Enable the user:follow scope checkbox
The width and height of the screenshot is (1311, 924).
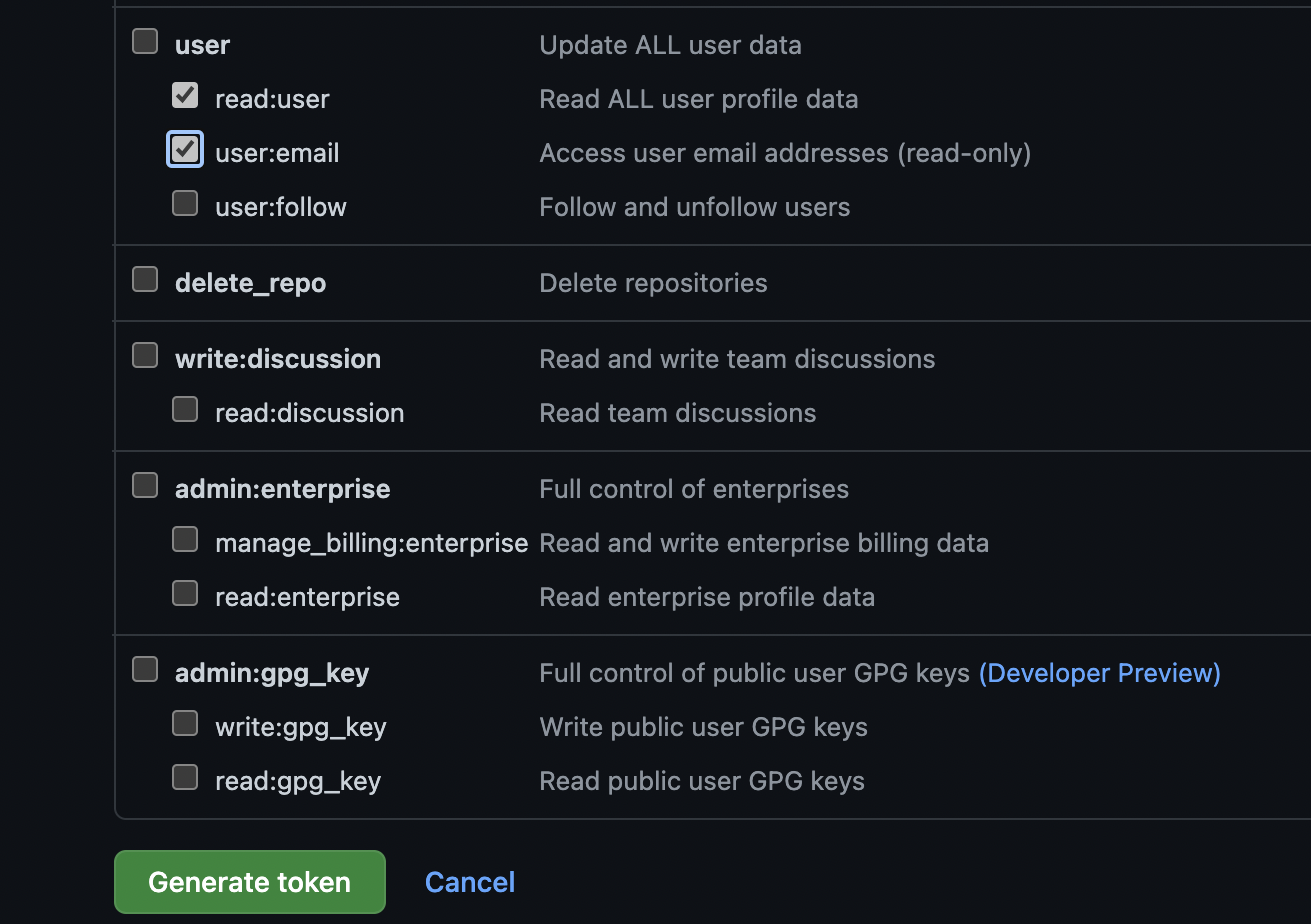(x=185, y=203)
